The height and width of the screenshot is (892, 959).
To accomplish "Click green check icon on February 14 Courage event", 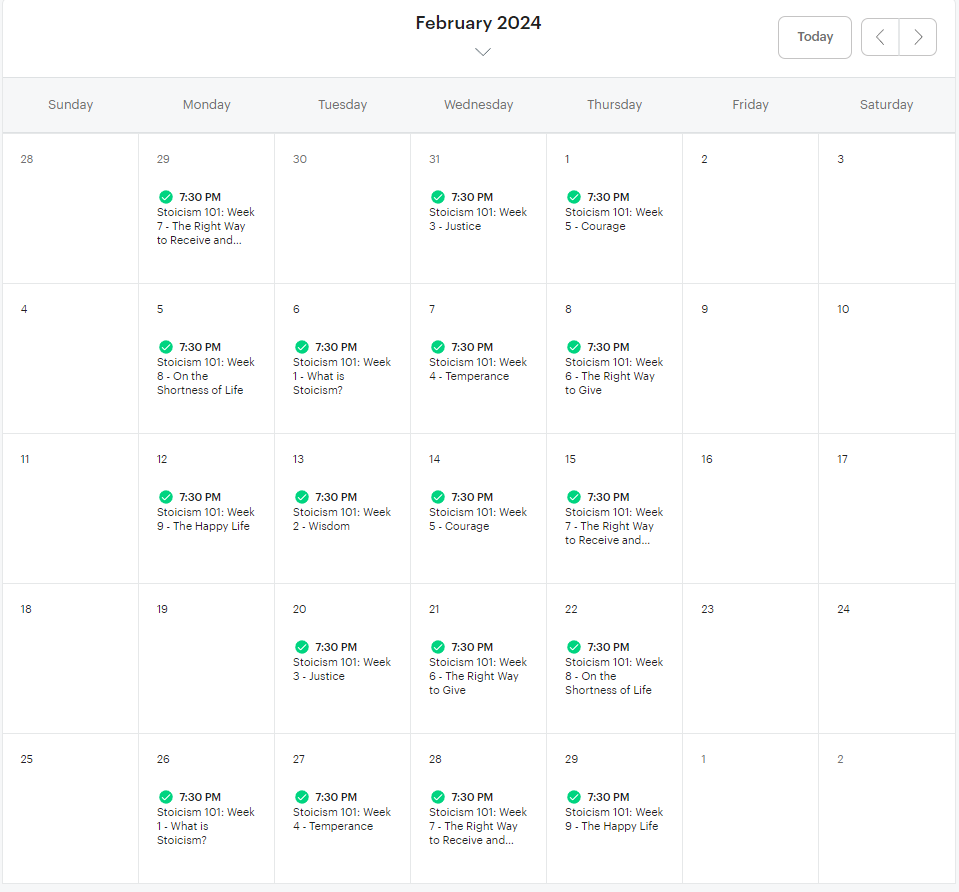I will 438,497.
